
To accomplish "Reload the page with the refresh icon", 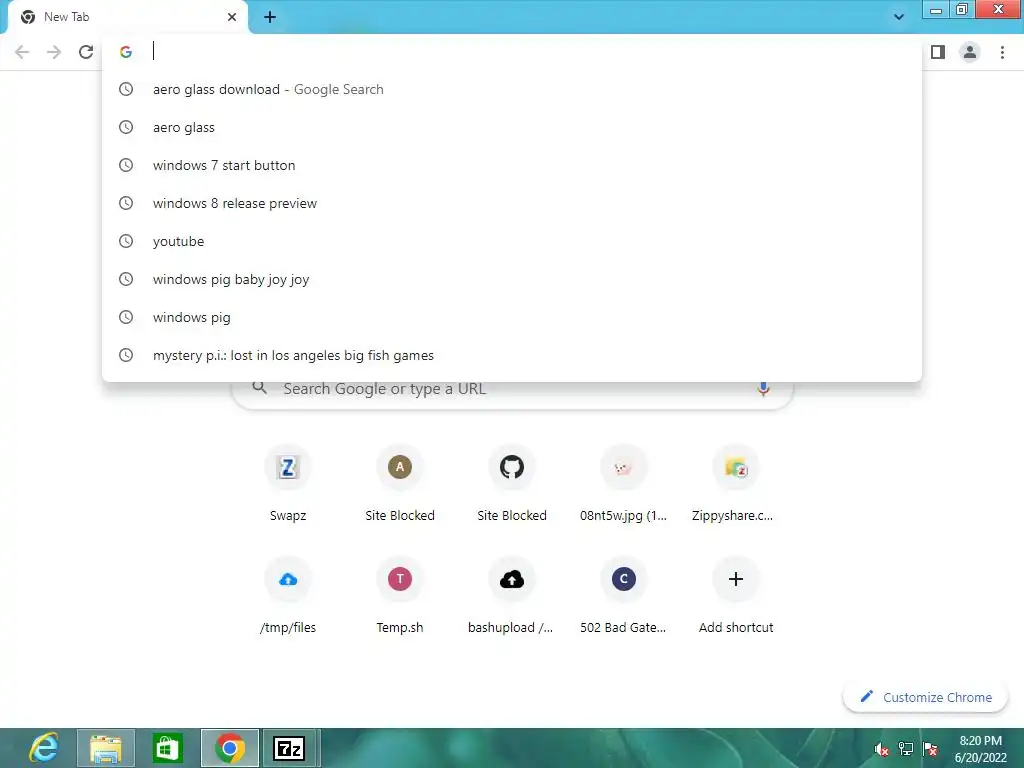I will pos(86,52).
